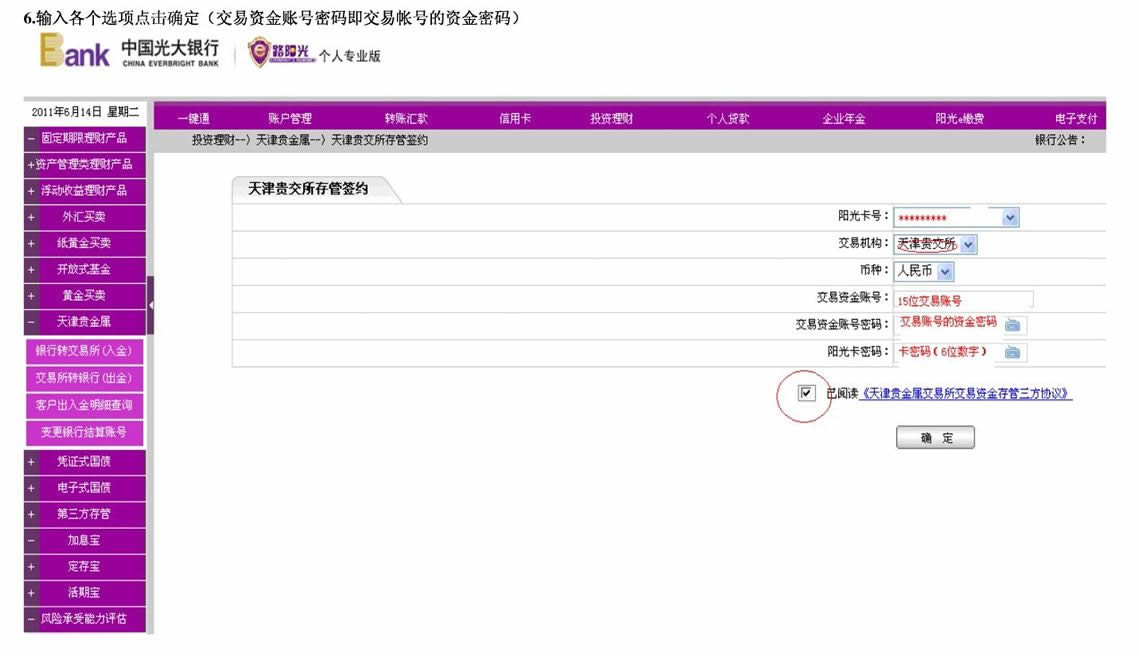Open 企业年金 in top navigation
Screen dimensions: 1139x656
coord(843,118)
